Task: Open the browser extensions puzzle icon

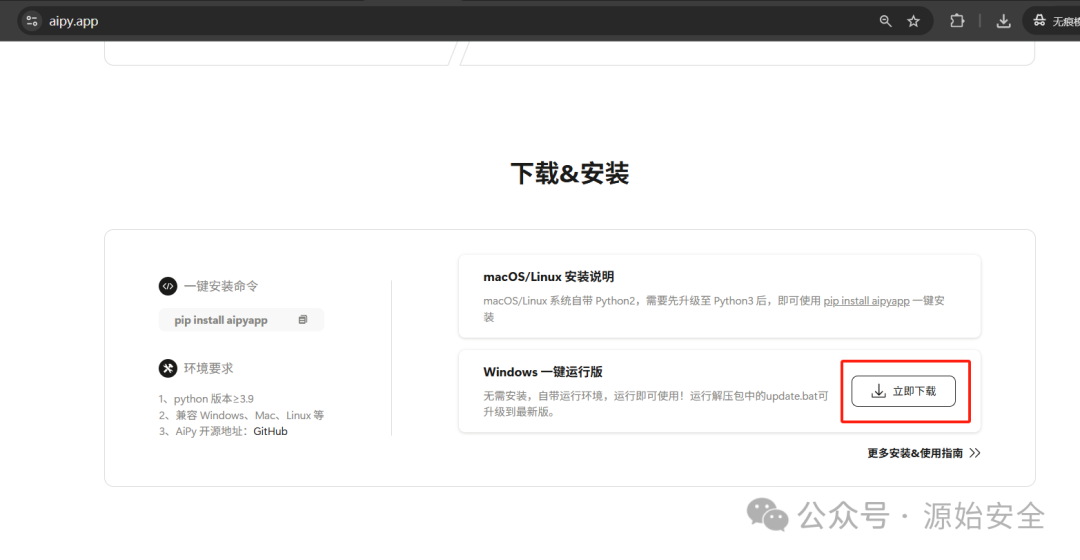Action: [957, 21]
